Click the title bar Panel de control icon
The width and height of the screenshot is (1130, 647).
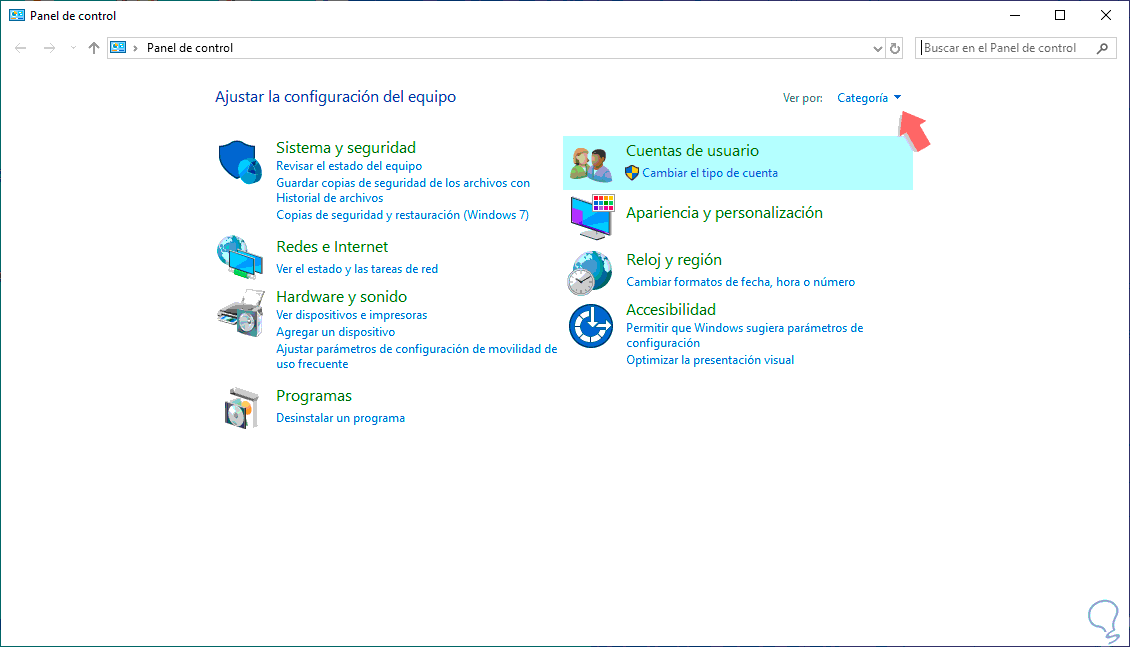pyautogui.click(x=17, y=15)
